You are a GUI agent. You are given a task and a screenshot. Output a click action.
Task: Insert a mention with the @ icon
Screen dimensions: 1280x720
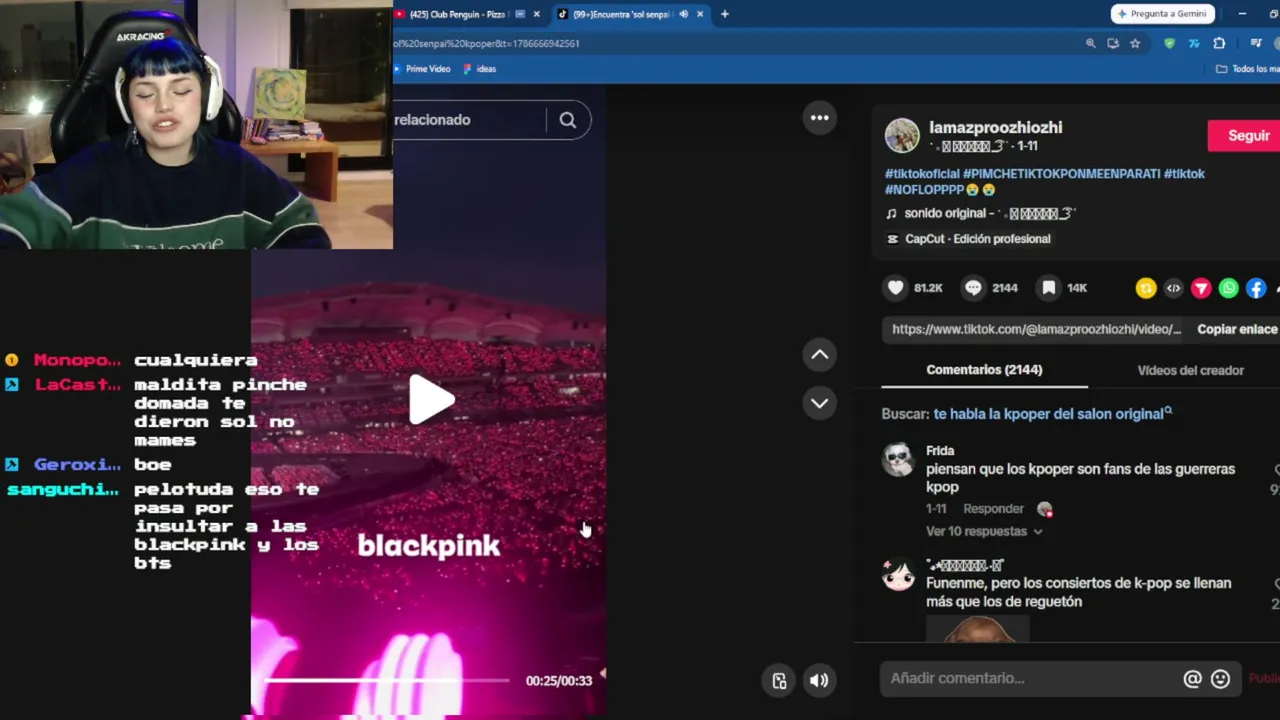click(1192, 679)
